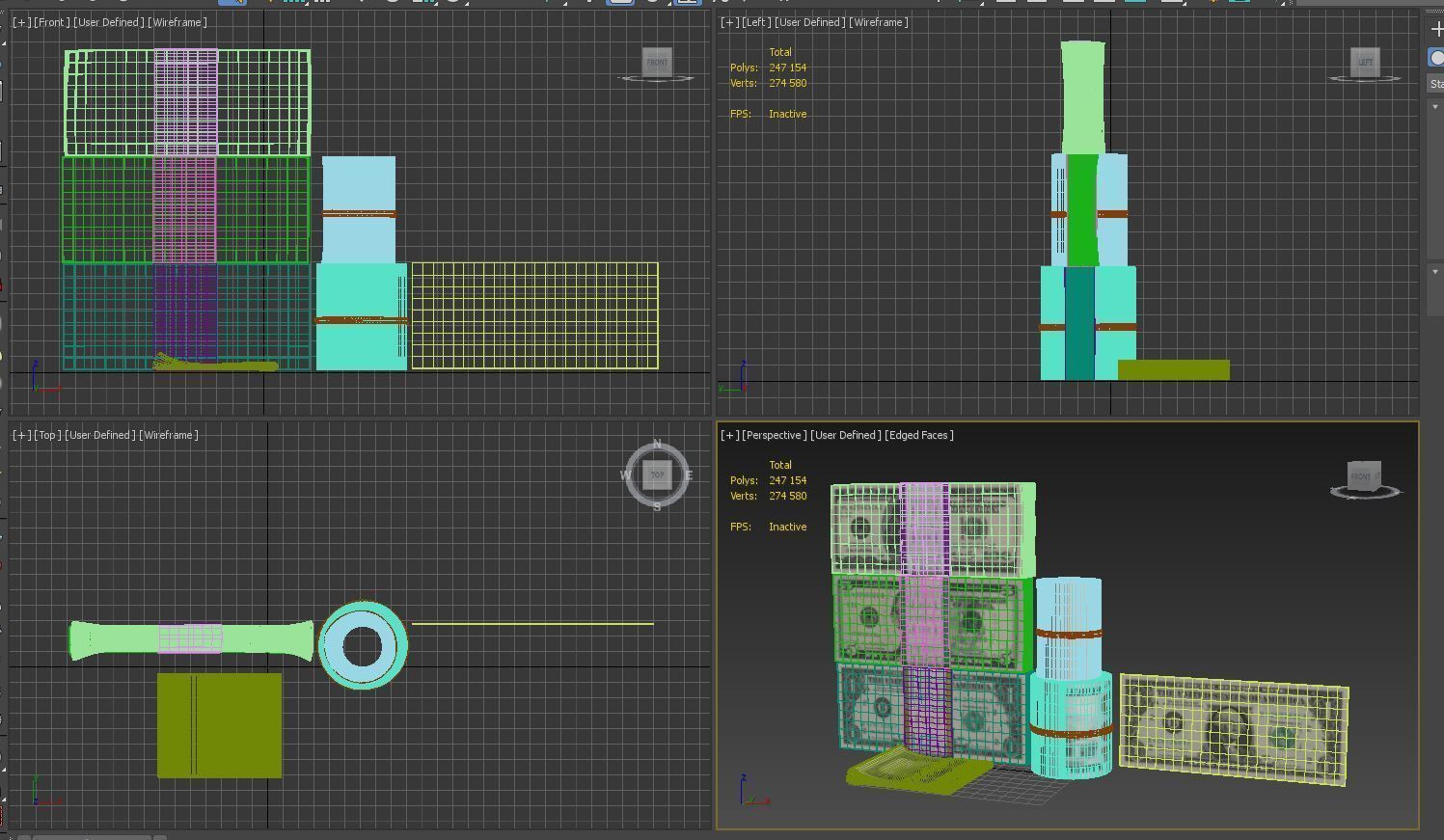Select the olive square object in Top viewport
1444x840 pixels.
220,725
